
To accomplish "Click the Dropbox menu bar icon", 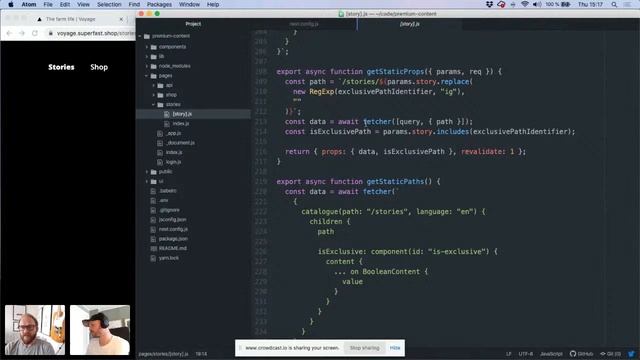I will [489, 4].
